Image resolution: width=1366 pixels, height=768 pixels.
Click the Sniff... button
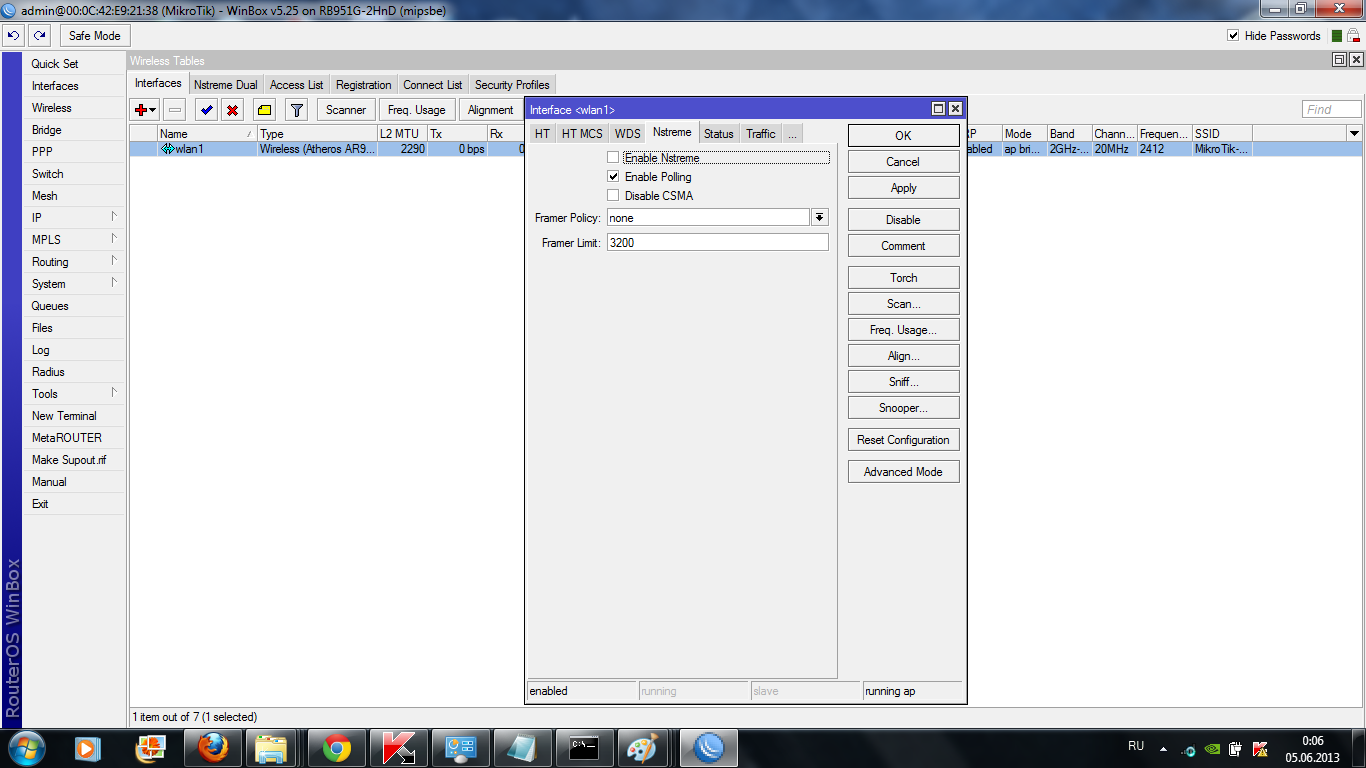903,382
